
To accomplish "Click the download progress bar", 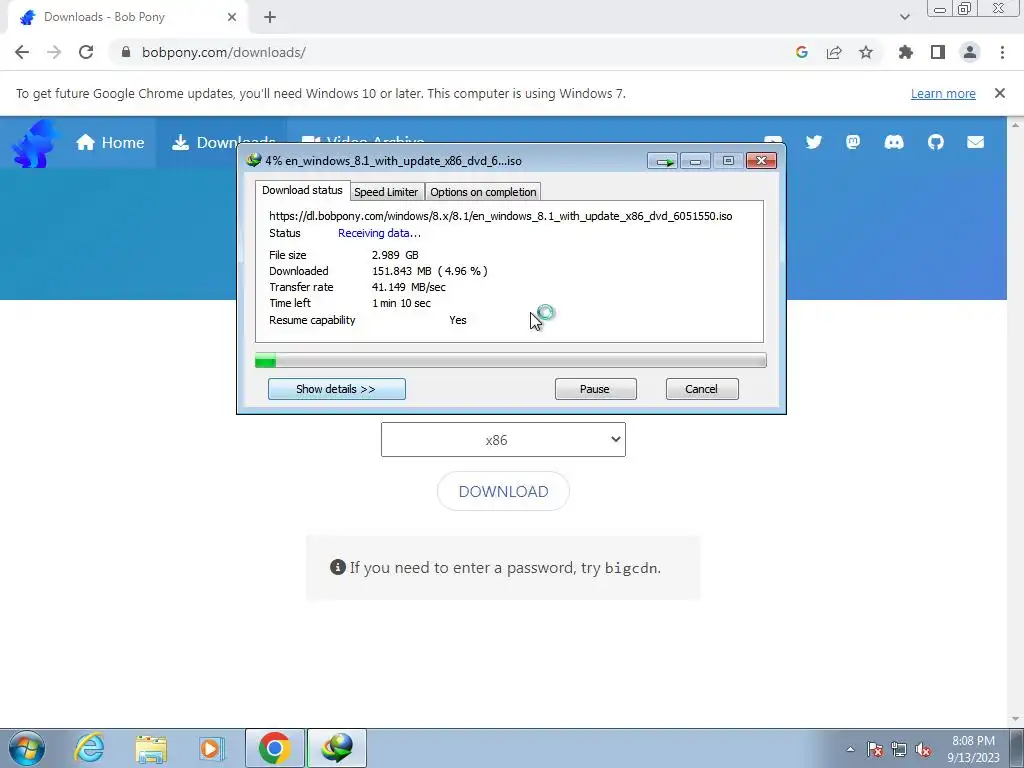I will [510, 360].
